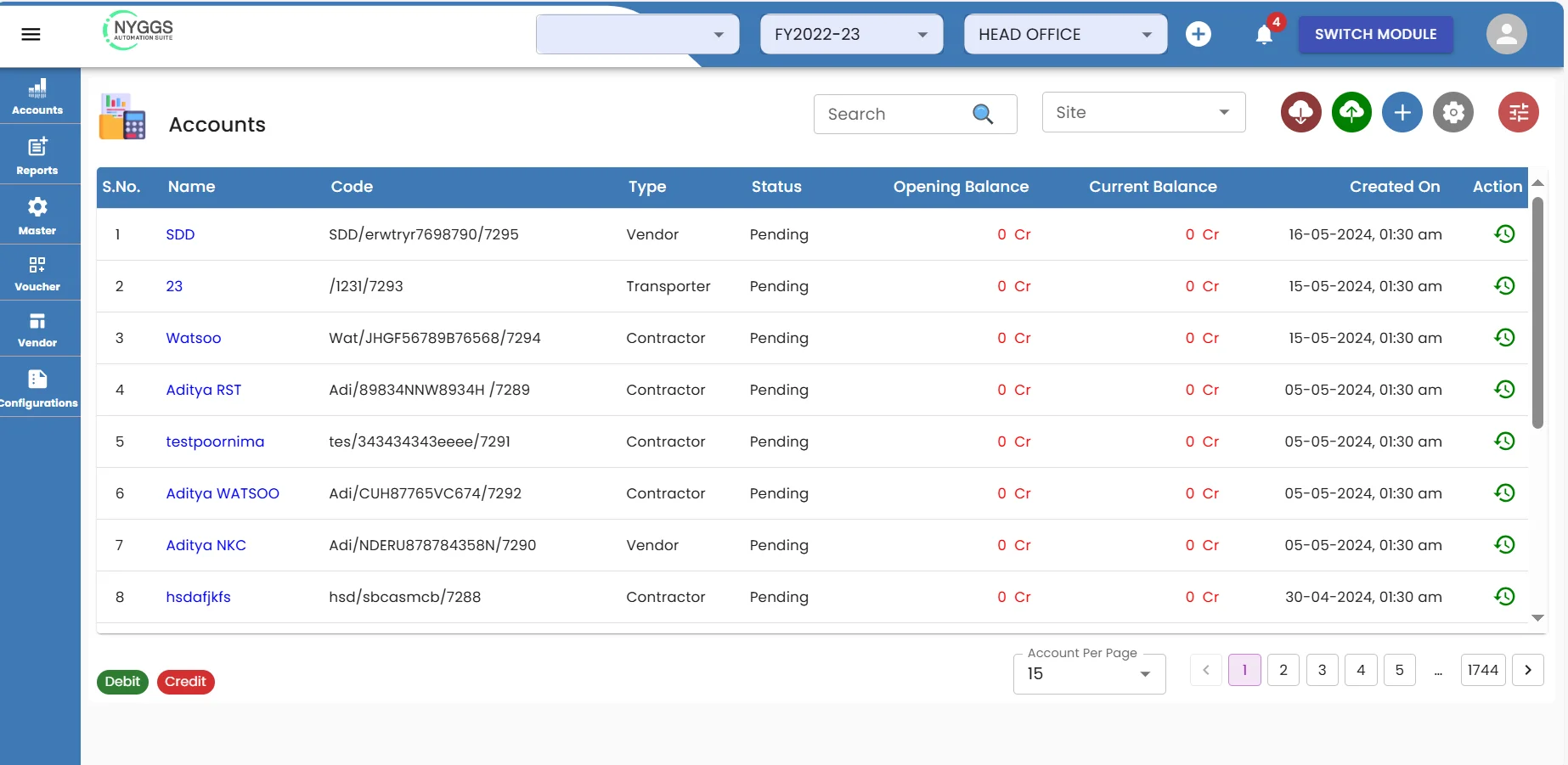1568x765 pixels.
Task: View history for Watsoo row
Action: [x=1504, y=337]
